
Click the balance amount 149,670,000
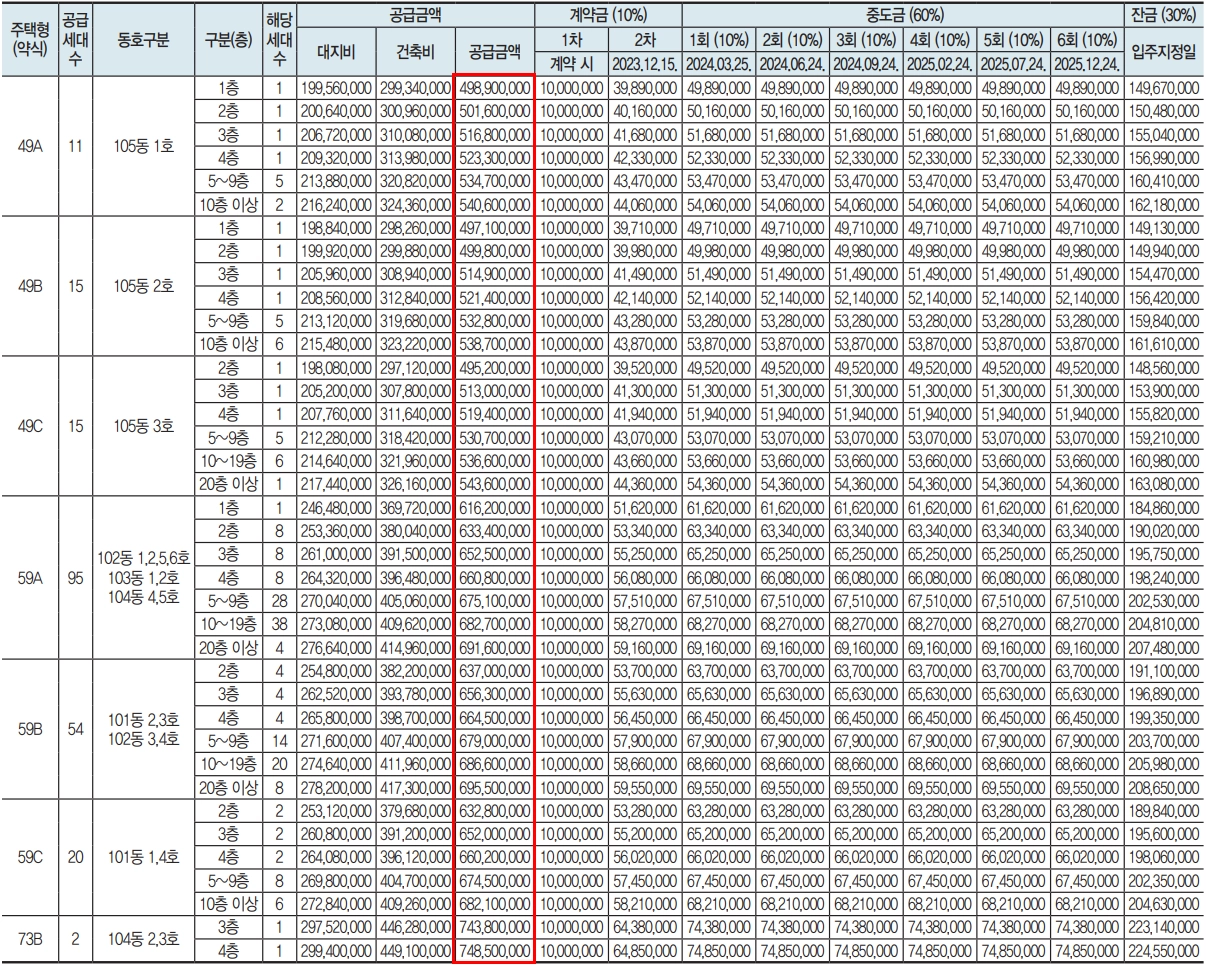1162,89
